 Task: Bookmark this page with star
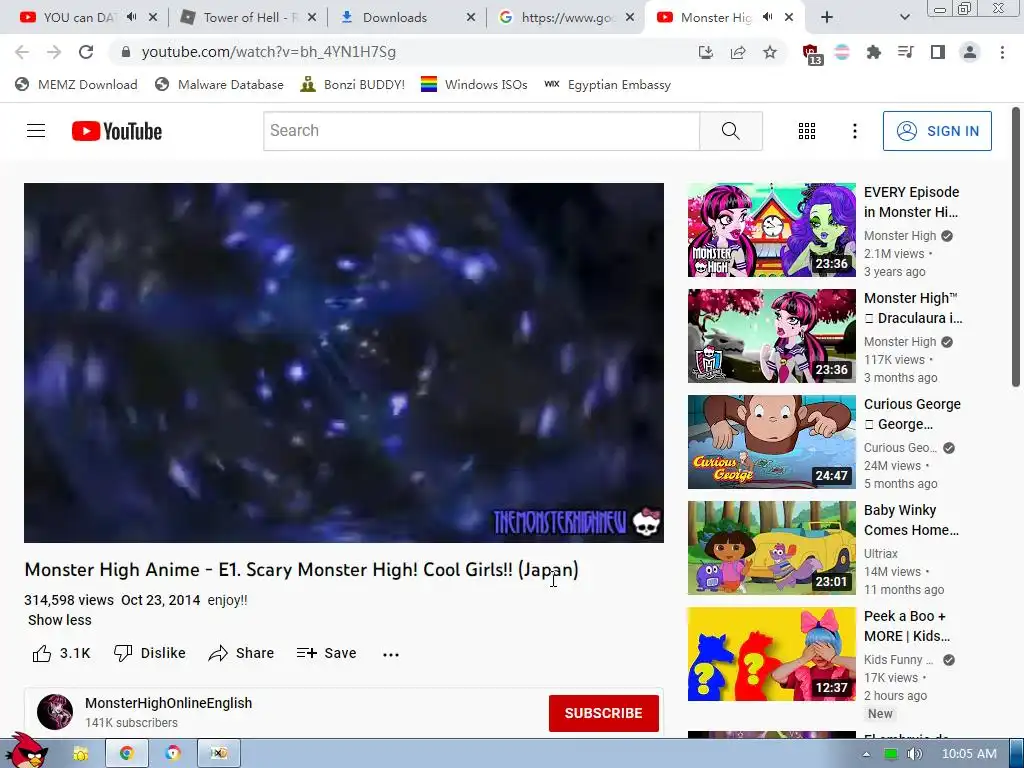(770, 52)
